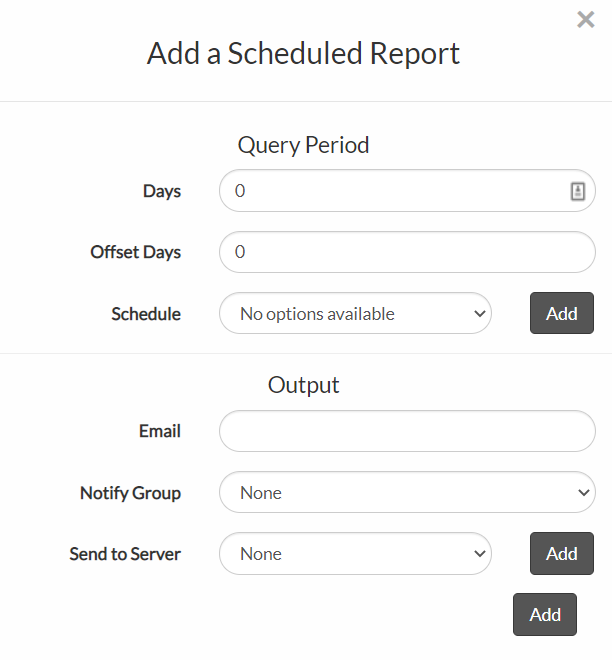The image size is (612, 660).
Task: Click the autofill icon in Days field
Action: click(577, 191)
